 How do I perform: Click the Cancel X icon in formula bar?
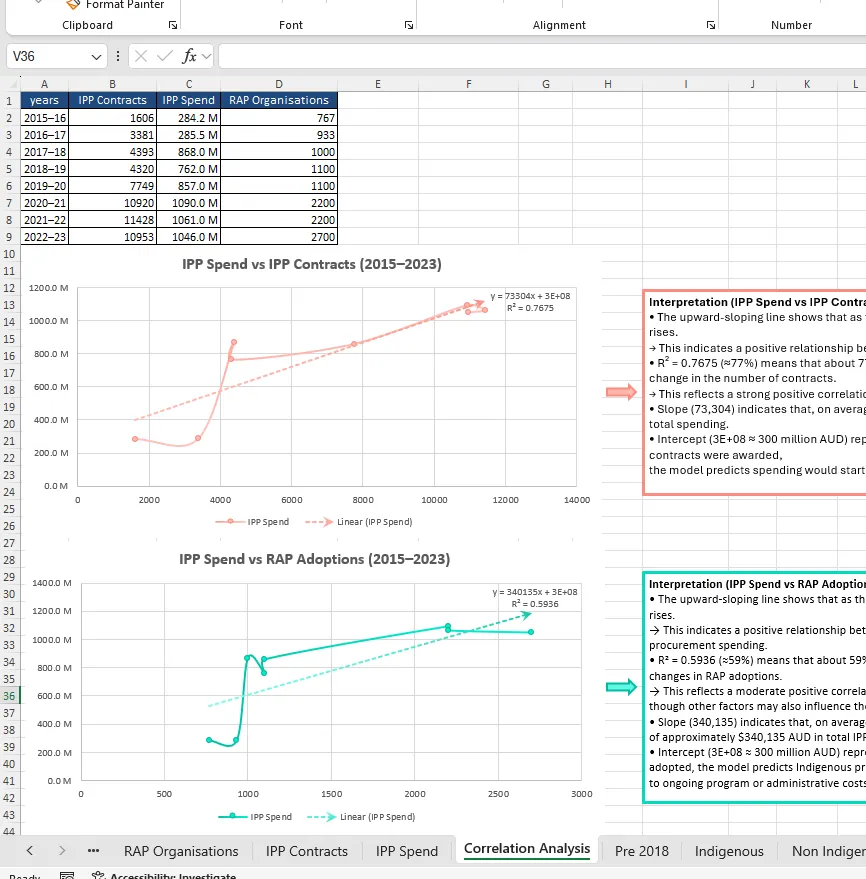click(141, 56)
